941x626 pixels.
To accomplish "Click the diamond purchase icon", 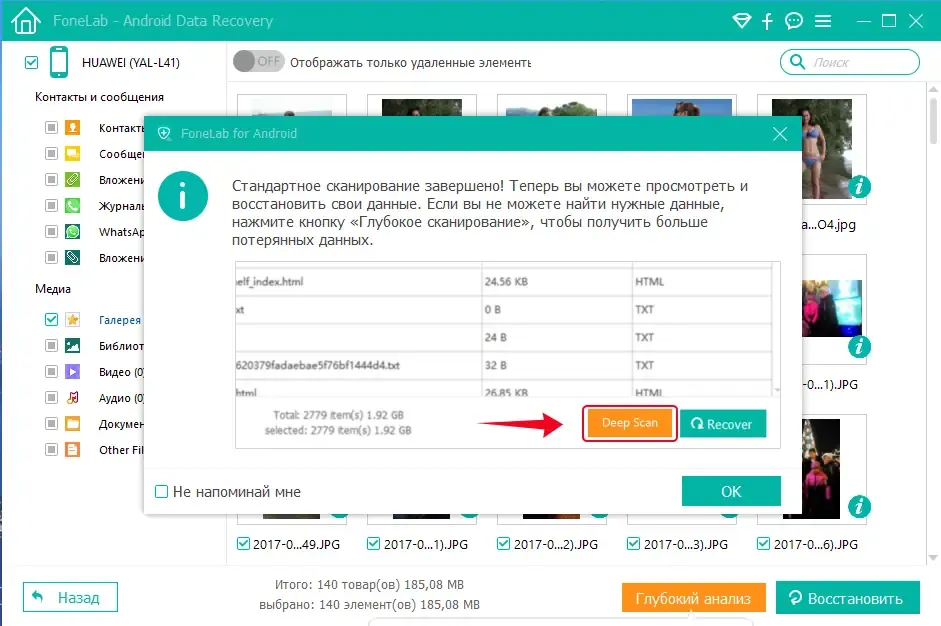I will 742,21.
